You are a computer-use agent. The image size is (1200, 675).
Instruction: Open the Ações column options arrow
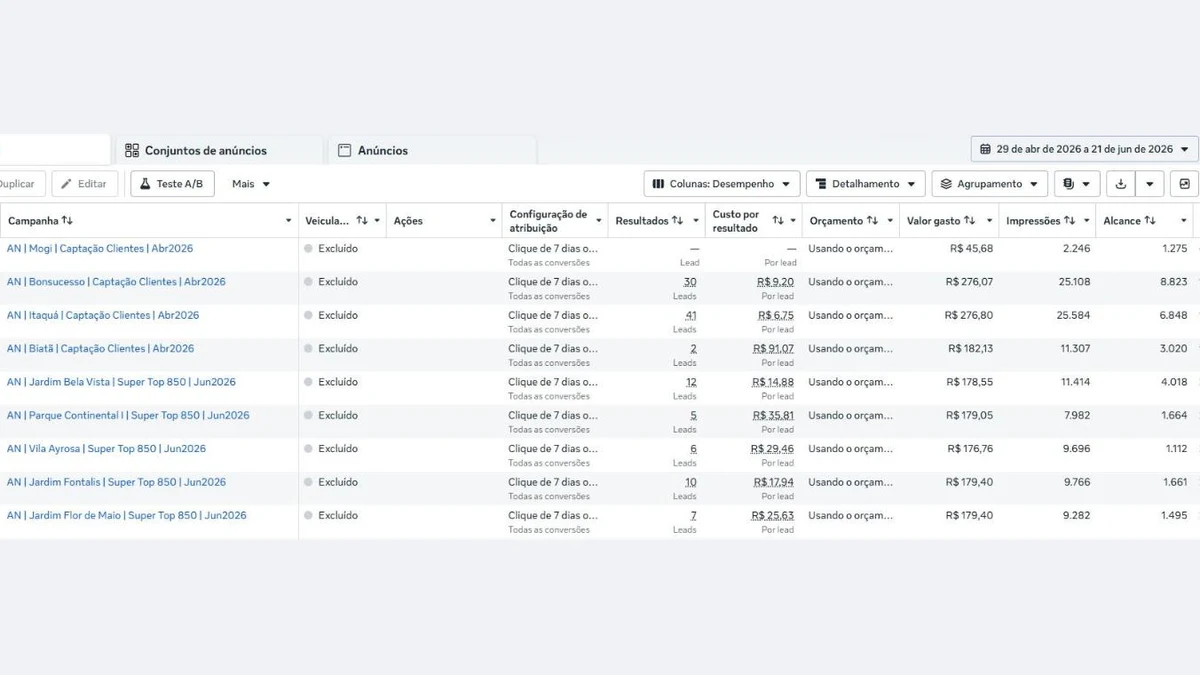pos(493,221)
